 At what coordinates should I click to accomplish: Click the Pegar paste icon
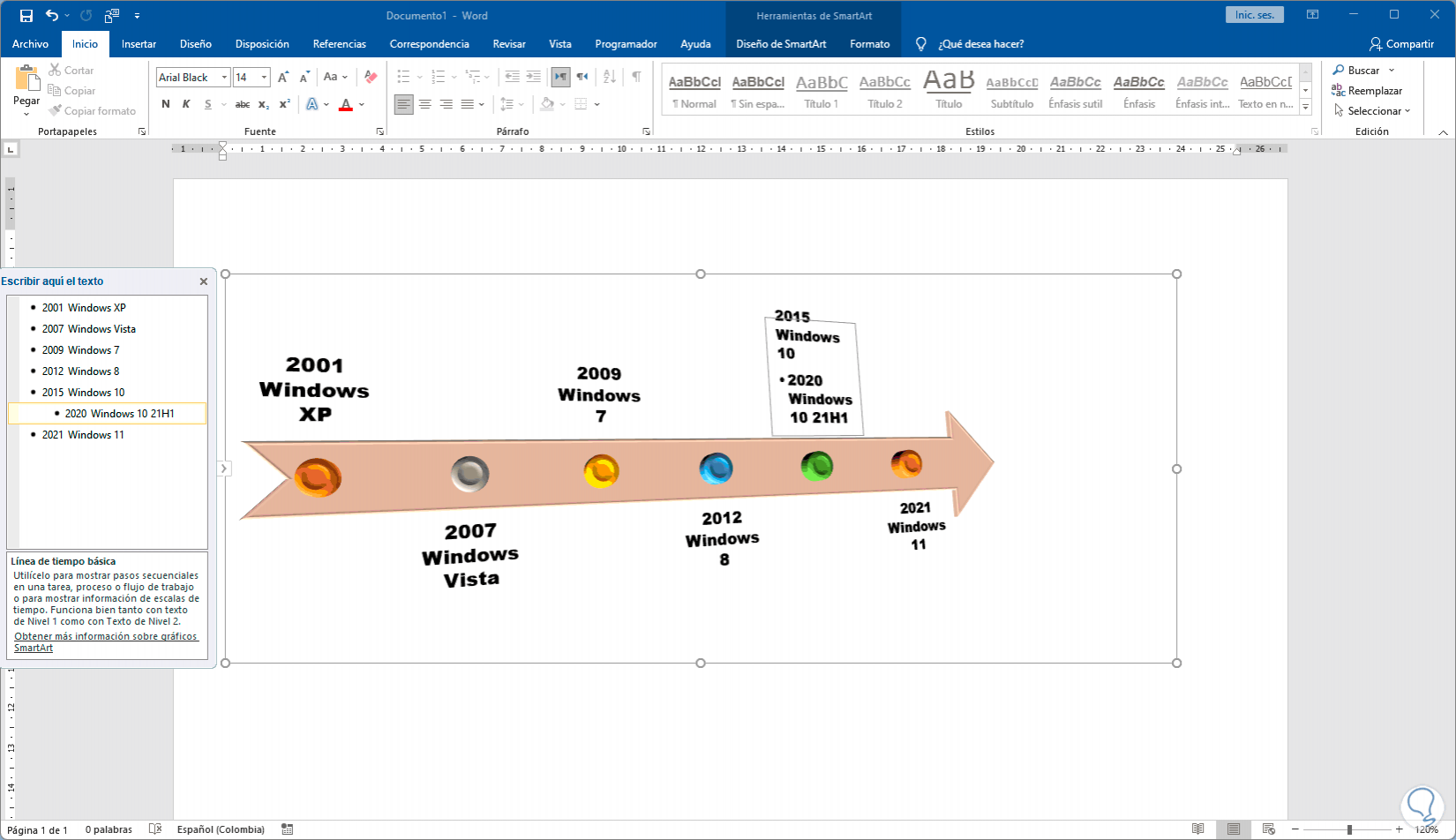pyautogui.click(x=26, y=79)
